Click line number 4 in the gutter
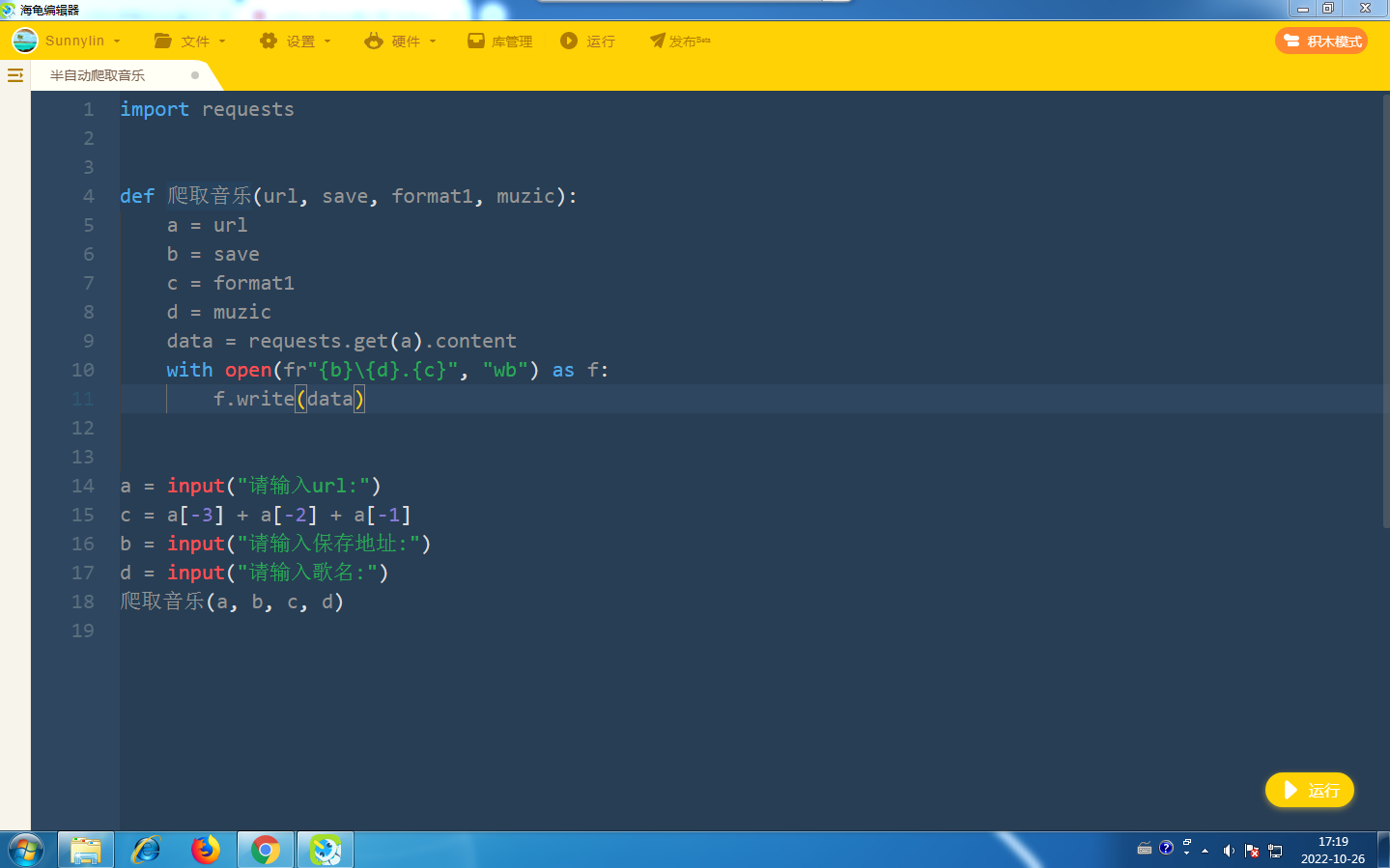 [89, 196]
